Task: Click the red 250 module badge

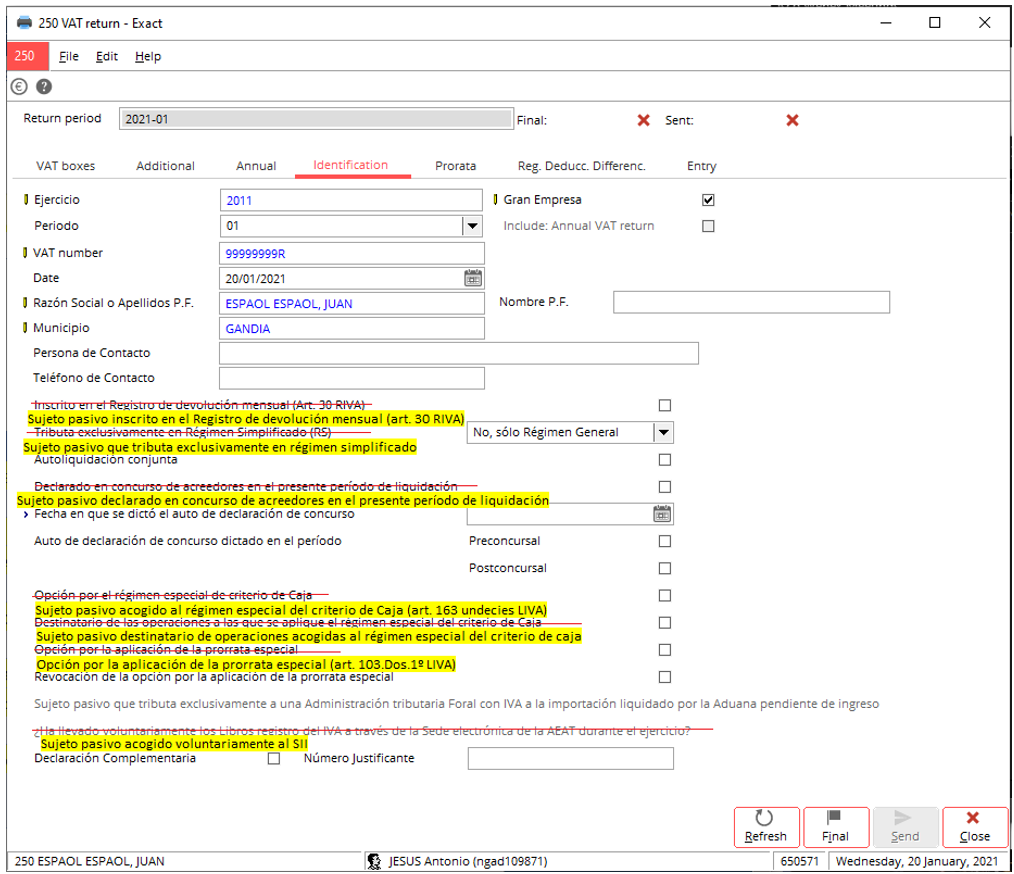Action: (27, 56)
